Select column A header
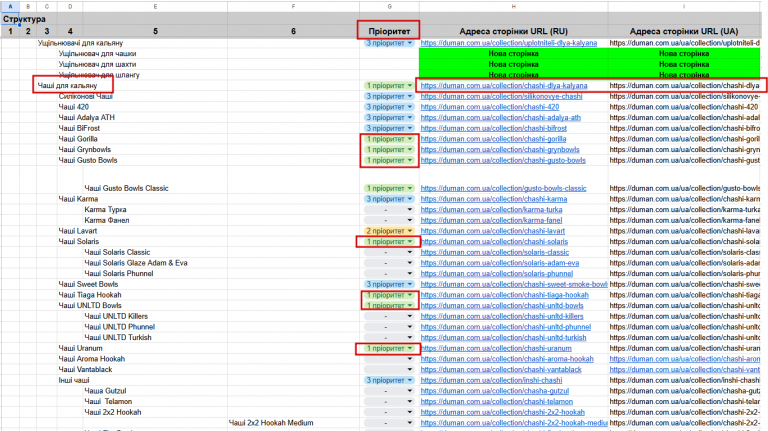 point(10,6)
